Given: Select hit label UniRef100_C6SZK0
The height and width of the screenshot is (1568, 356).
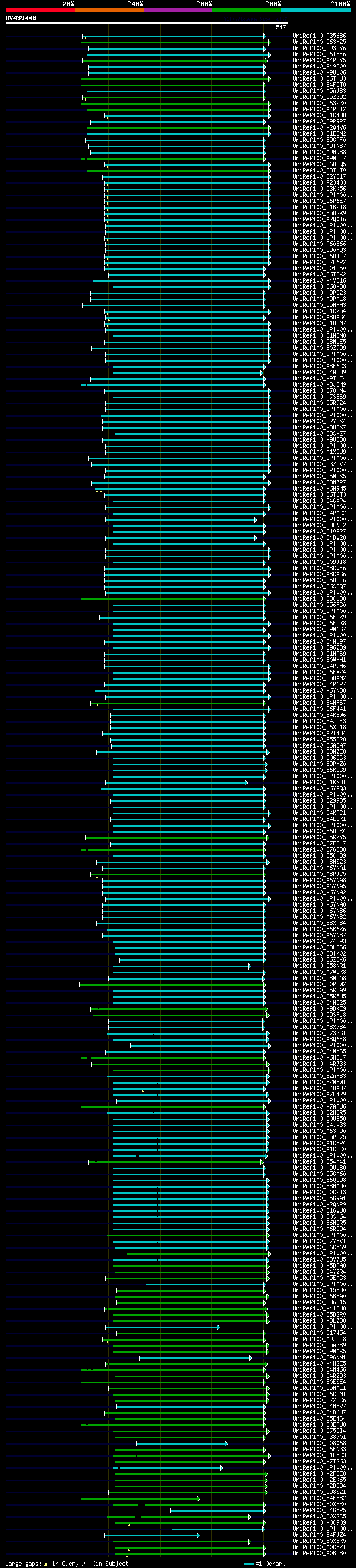Looking at the screenshot, I should click(x=319, y=103).
